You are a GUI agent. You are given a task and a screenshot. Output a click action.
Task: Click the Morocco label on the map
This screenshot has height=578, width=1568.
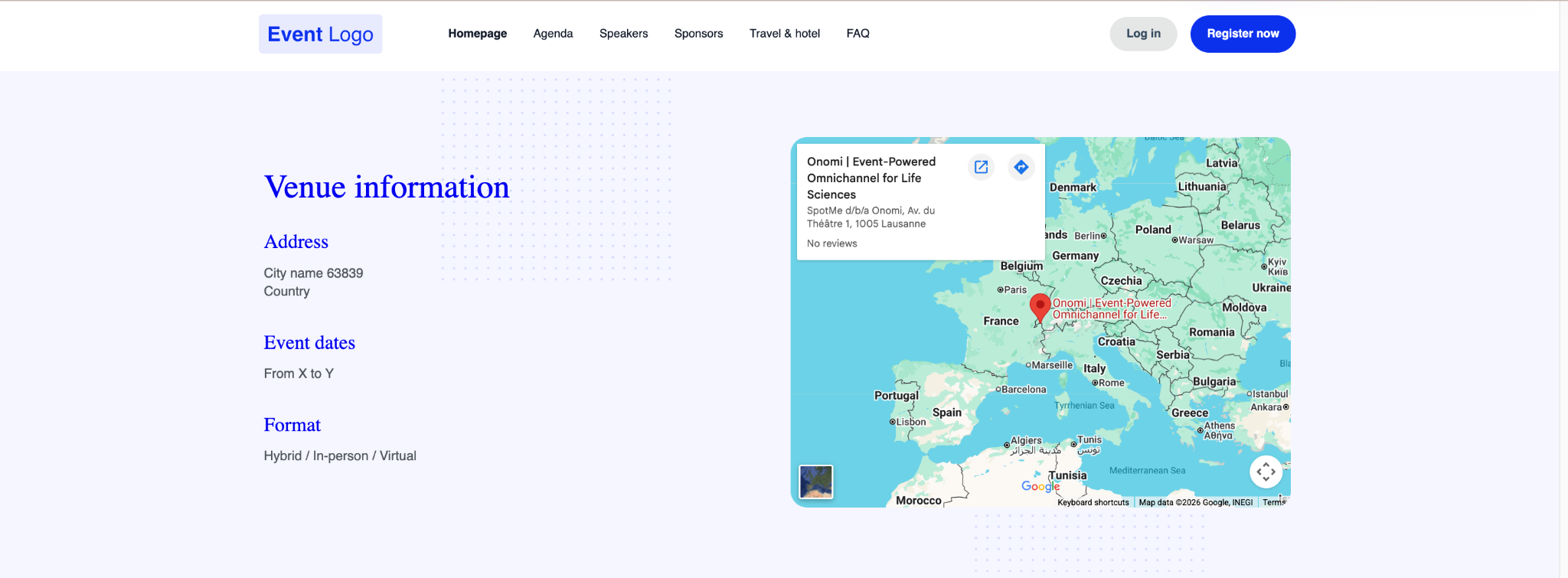[x=919, y=501]
